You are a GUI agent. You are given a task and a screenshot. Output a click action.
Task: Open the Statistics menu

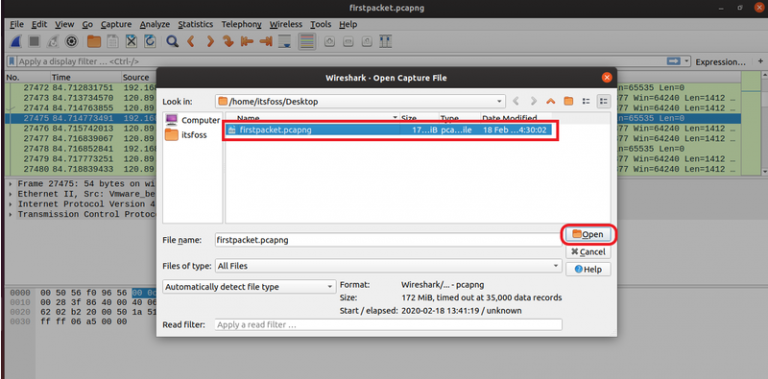(195, 24)
